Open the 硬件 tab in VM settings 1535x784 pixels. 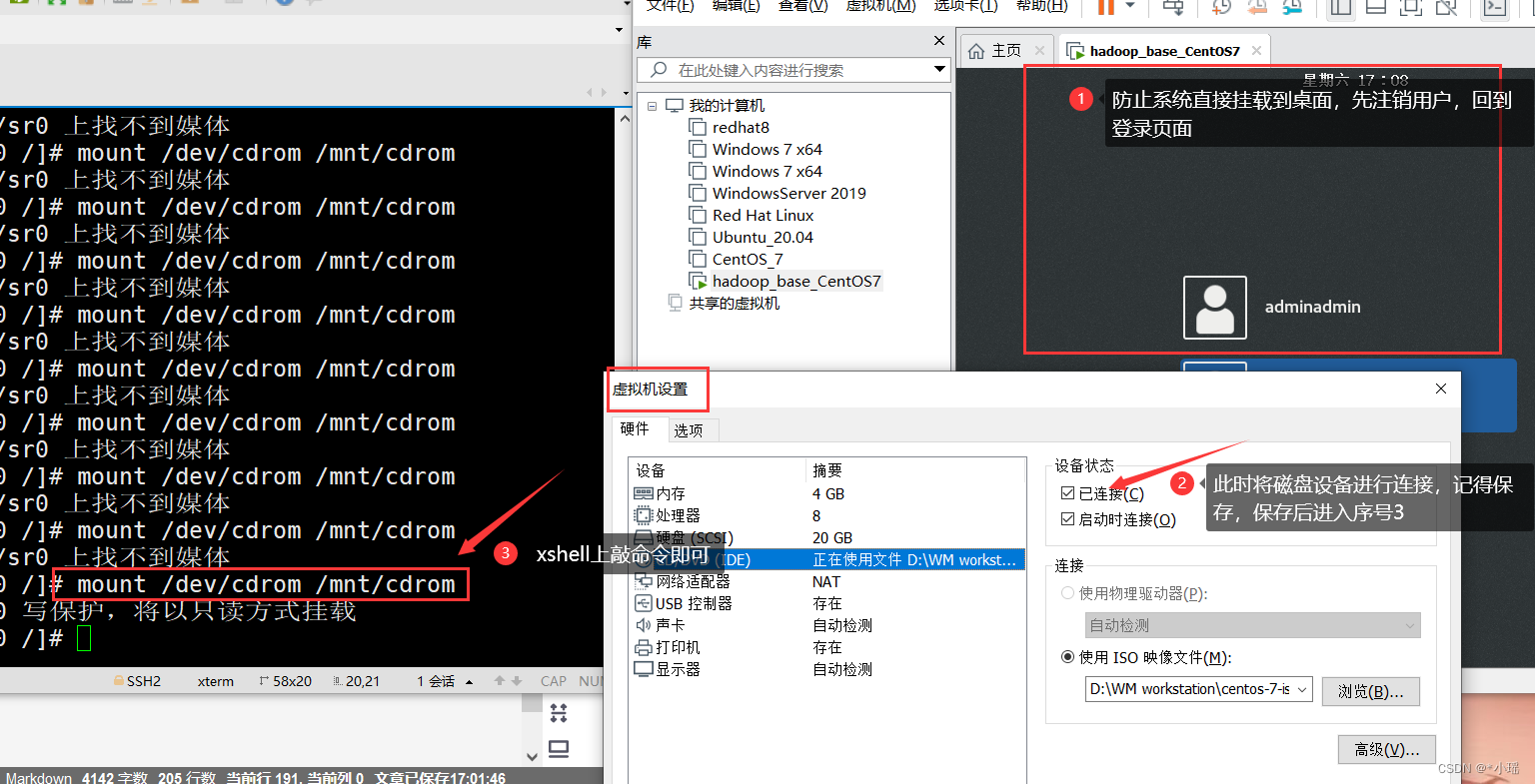[635, 429]
